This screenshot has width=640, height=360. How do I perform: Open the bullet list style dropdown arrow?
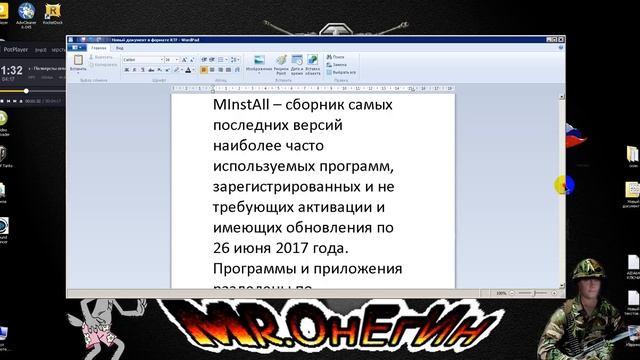[x=226, y=60]
